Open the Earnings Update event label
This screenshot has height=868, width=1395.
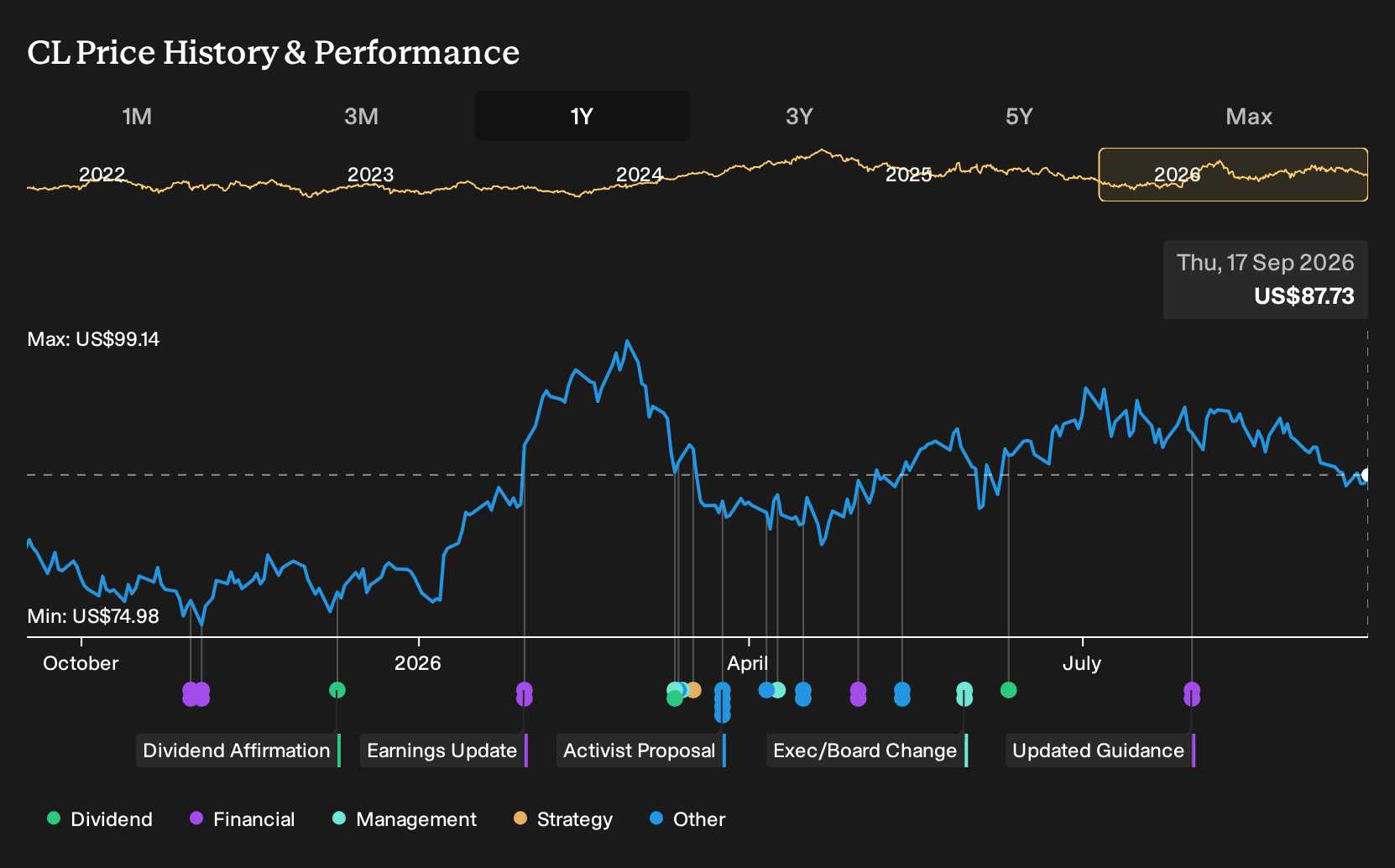[x=444, y=750]
